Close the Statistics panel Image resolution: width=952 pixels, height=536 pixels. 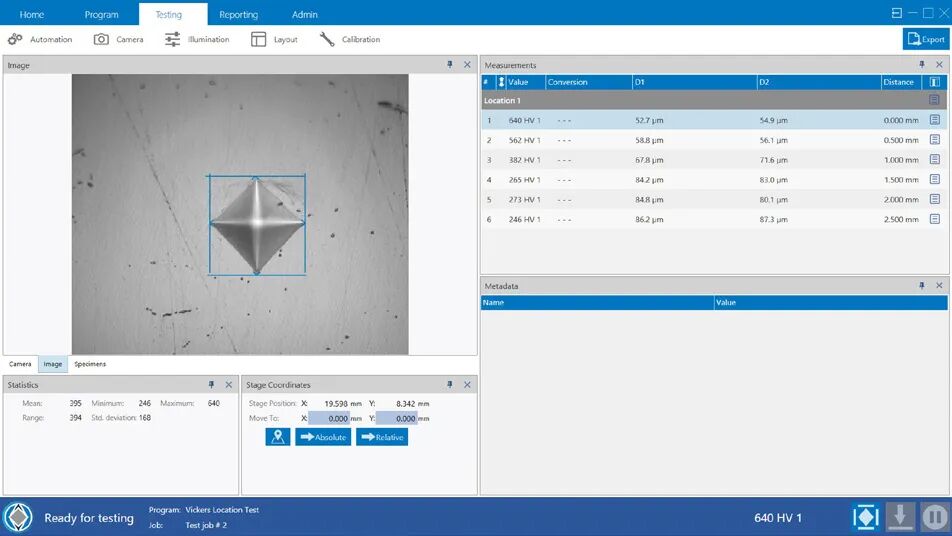coord(229,384)
